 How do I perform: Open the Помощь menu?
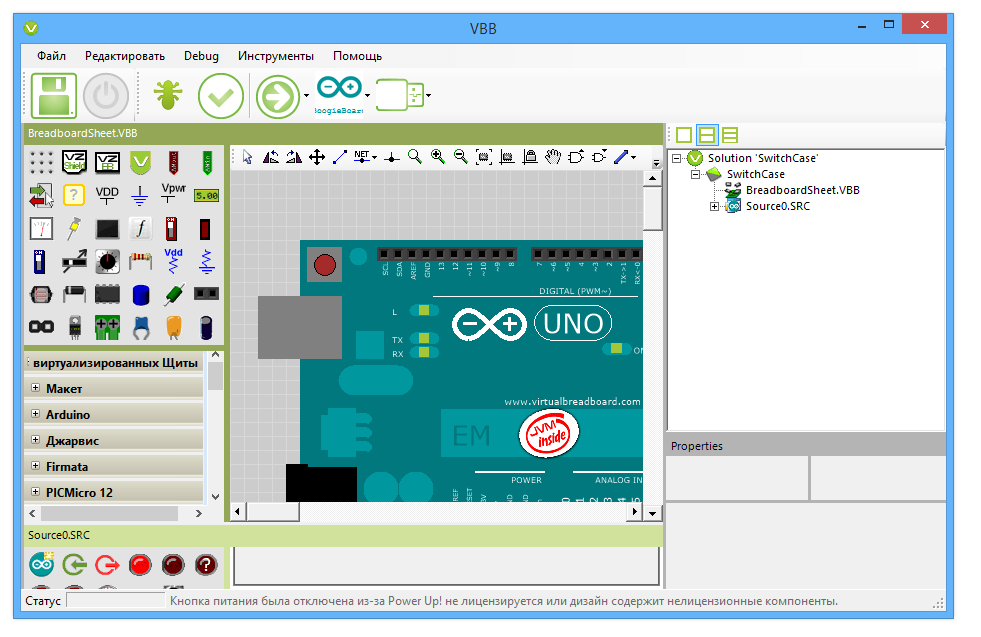pyautogui.click(x=357, y=56)
